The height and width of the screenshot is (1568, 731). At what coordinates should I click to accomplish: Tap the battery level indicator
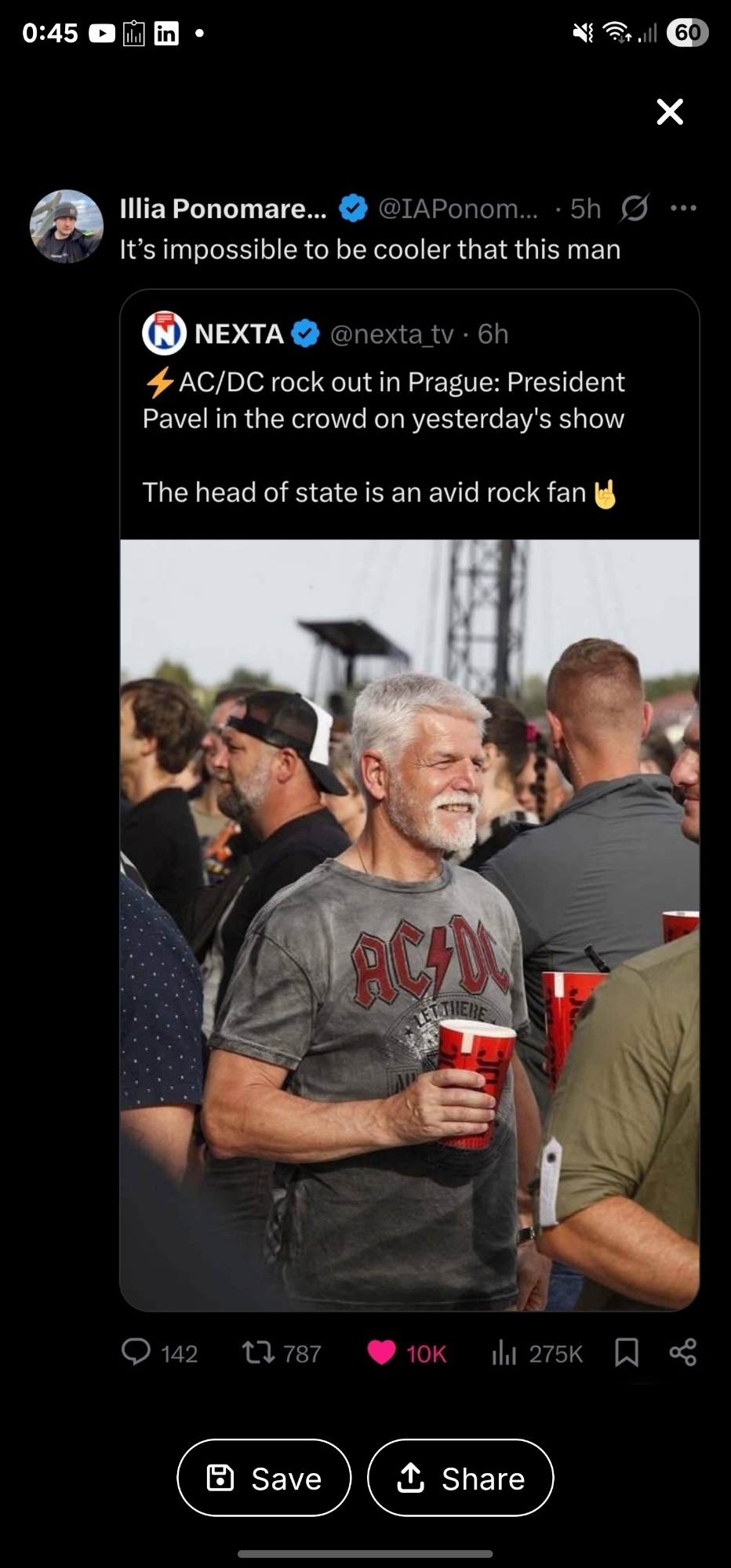pyautogui.click(x=688, y=32)
